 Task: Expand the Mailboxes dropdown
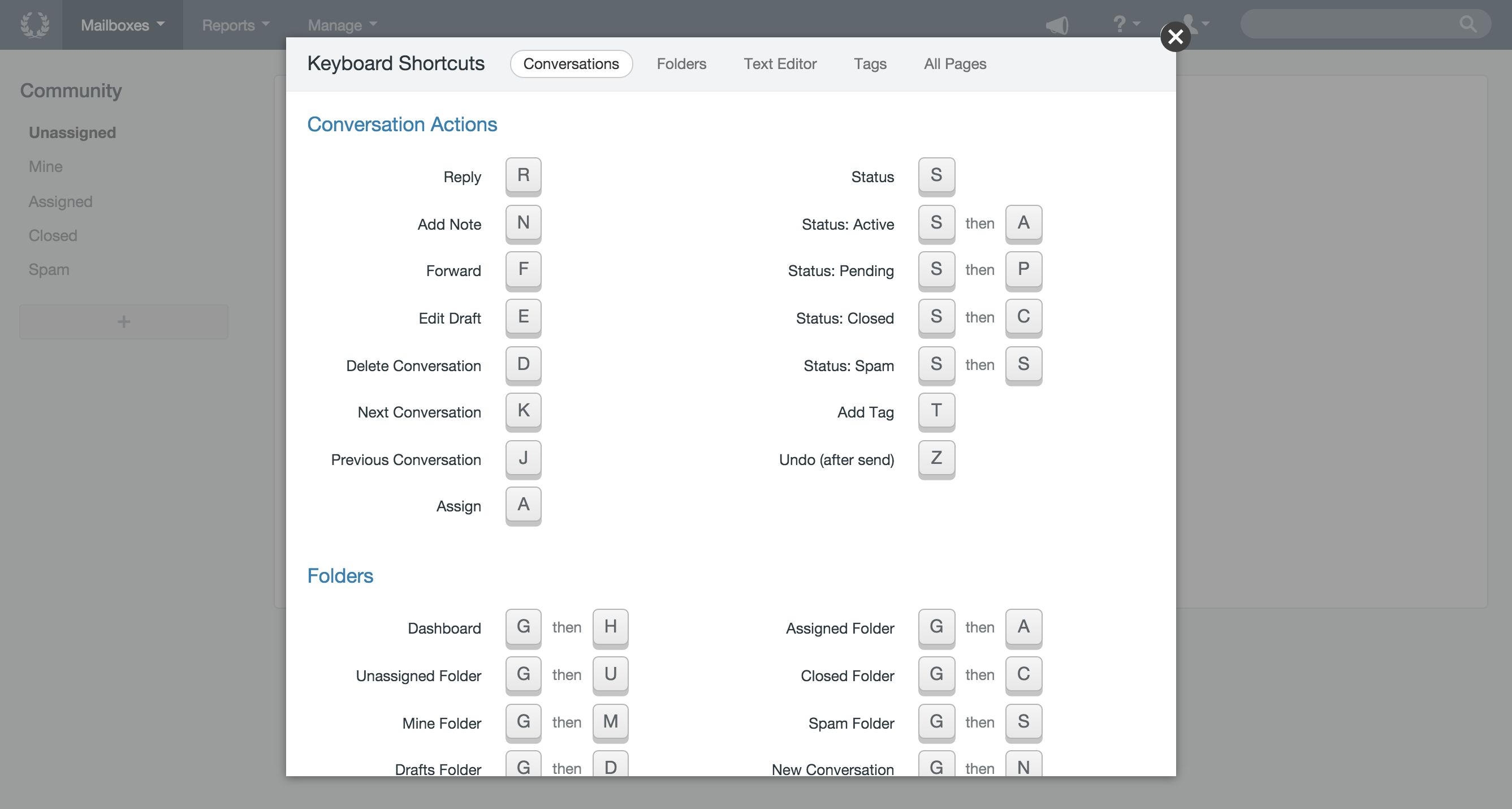(x=123, y=25)
